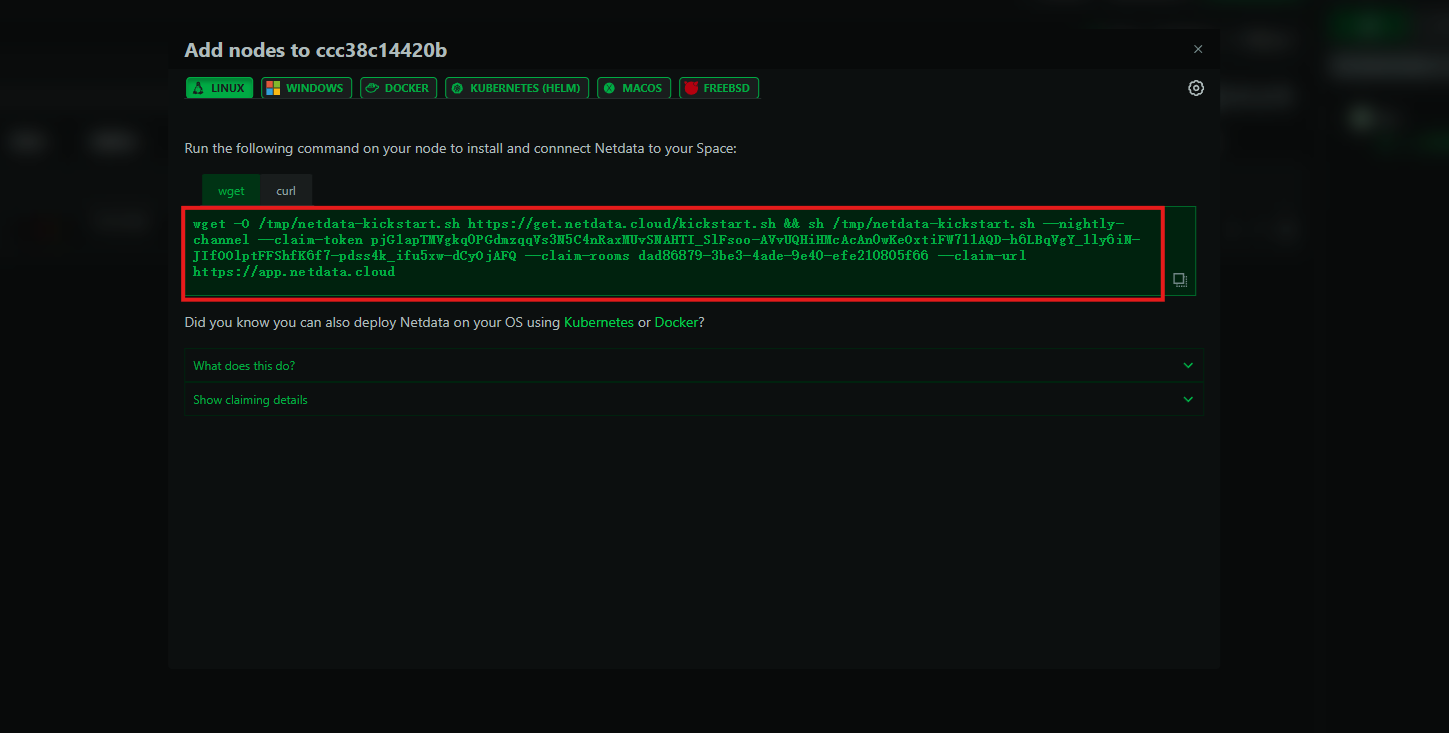Show the wget install command
The image size is (1449, 733).
point(231,191)
